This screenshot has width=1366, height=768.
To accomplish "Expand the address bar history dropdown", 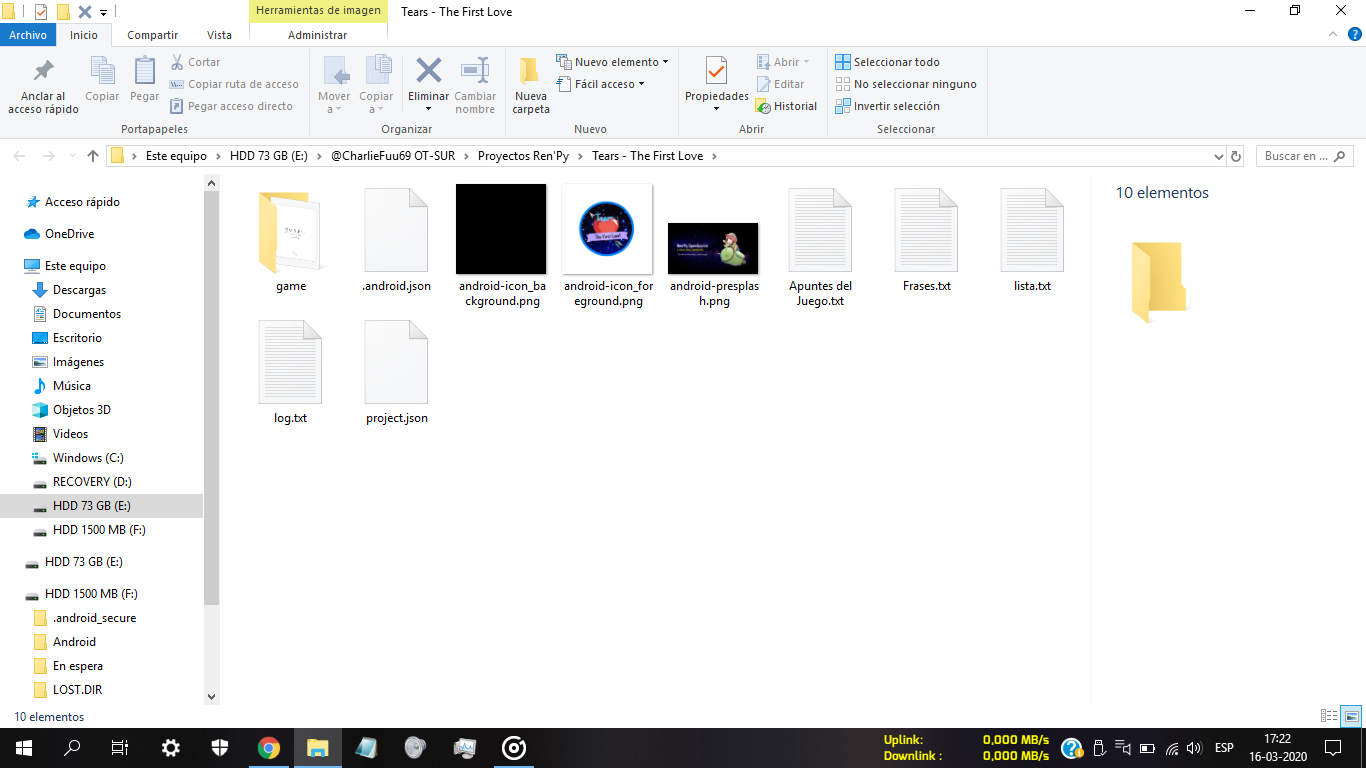I will [1218, 156].
